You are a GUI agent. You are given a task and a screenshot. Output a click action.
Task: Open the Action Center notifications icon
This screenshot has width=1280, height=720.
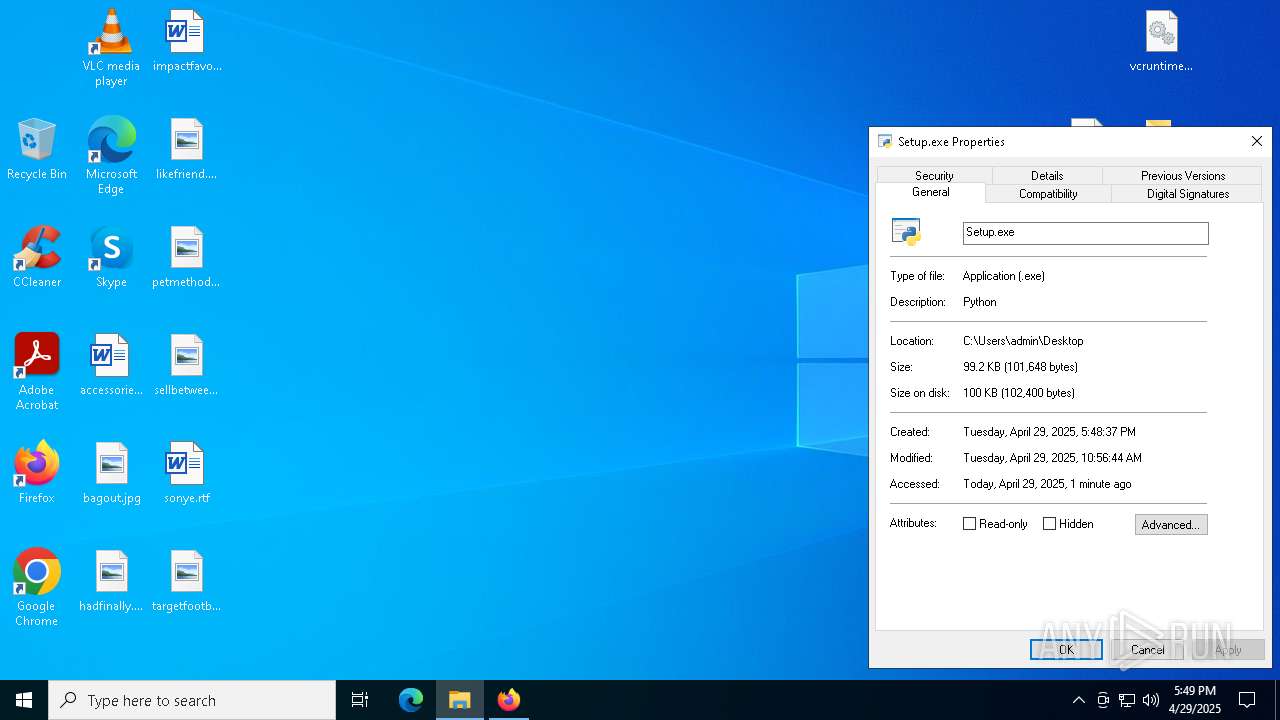[x=1247, y=700]
